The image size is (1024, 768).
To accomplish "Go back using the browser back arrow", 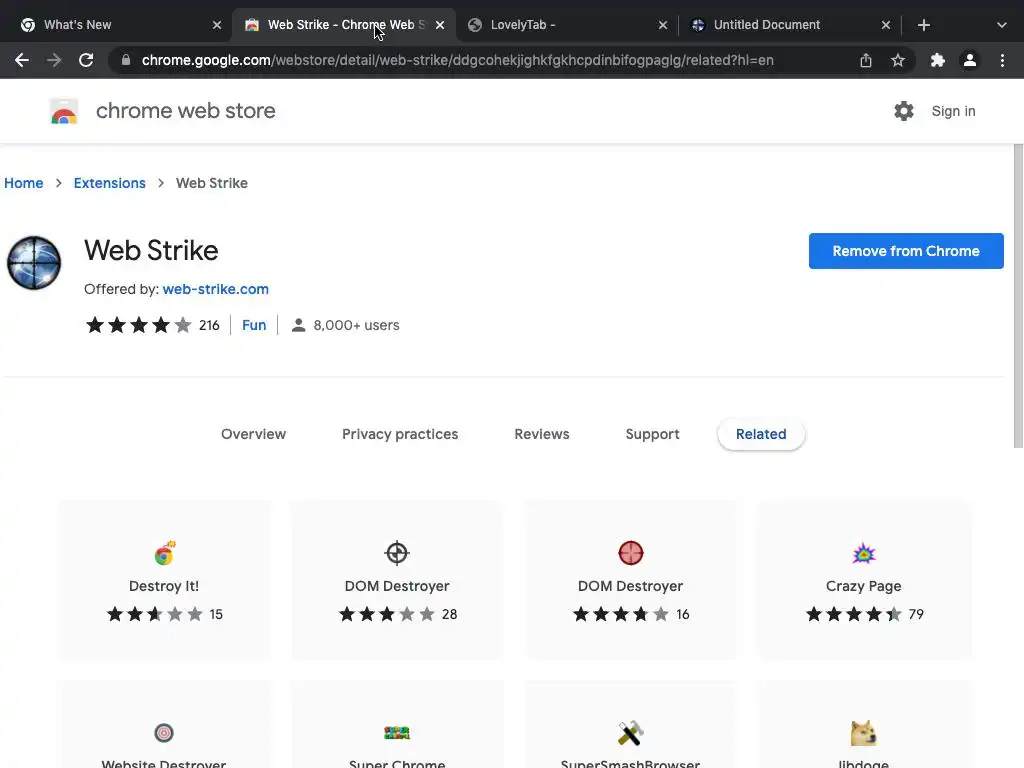I will click(x=22, y=60).
